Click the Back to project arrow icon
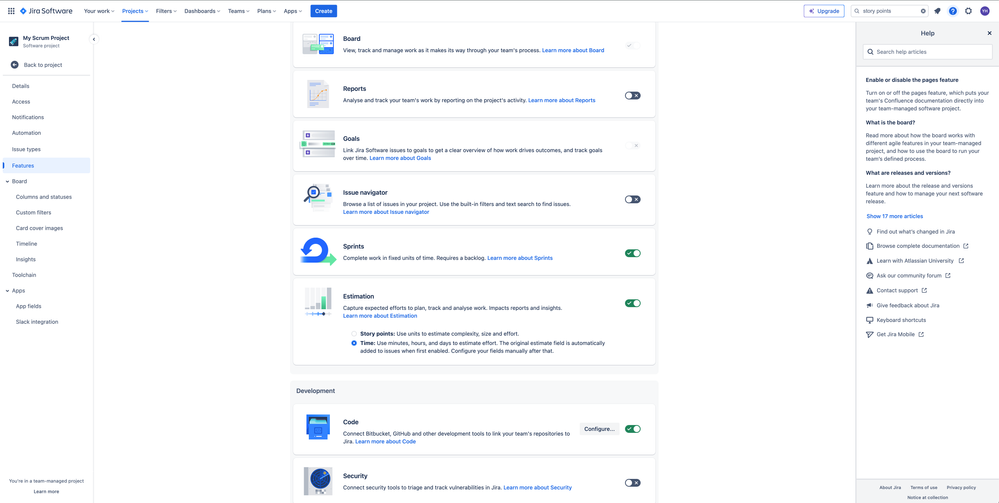 [15, 65]
